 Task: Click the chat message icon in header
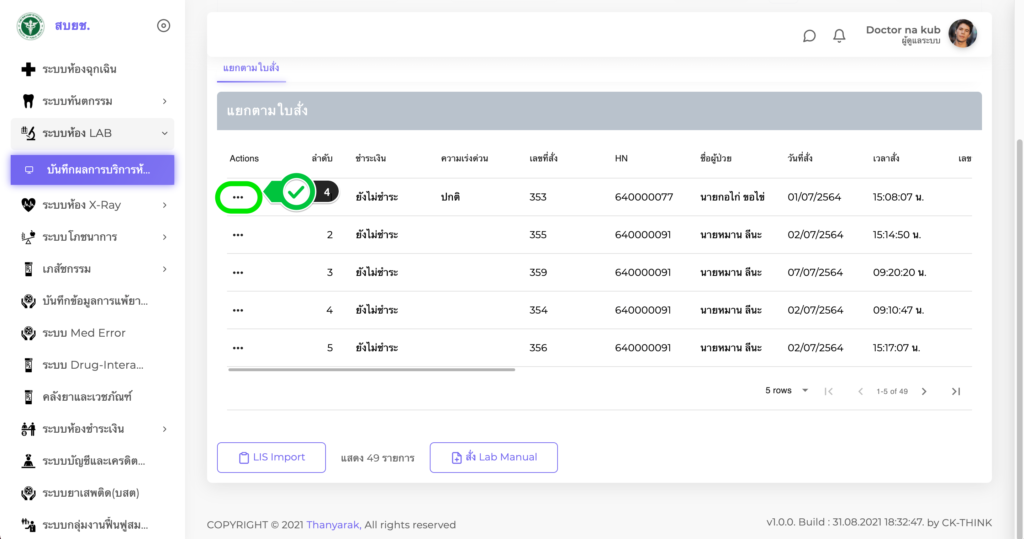[809, 36]
